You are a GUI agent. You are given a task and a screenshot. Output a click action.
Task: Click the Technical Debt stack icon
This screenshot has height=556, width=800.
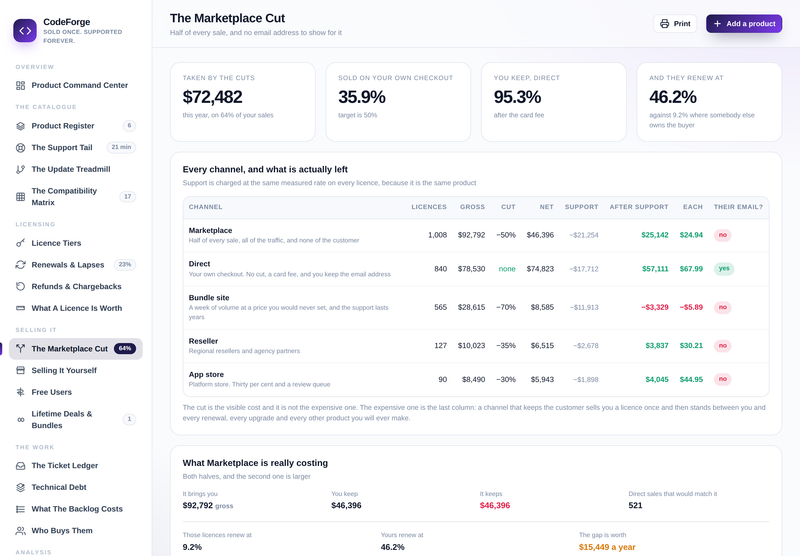click(20, 487)
